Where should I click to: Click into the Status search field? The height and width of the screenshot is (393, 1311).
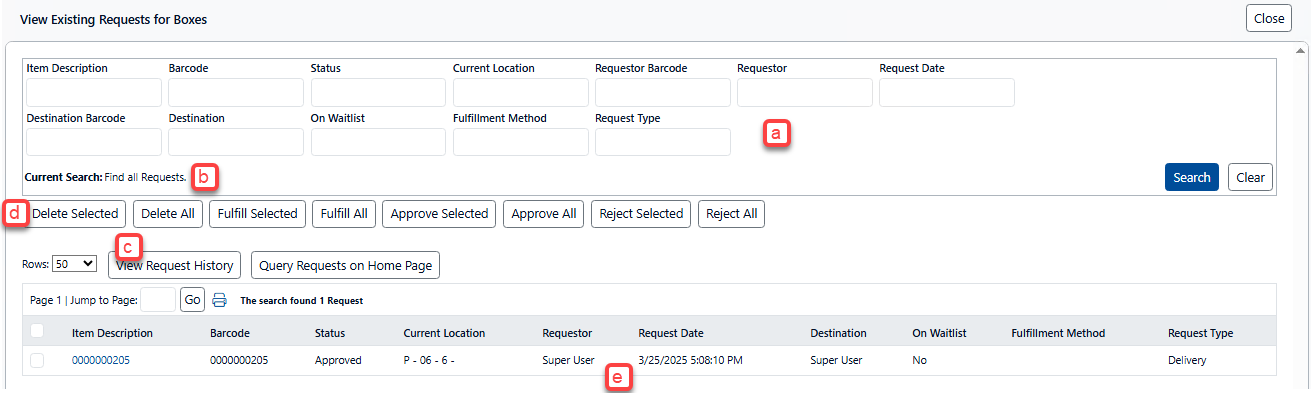click(378, 92)
